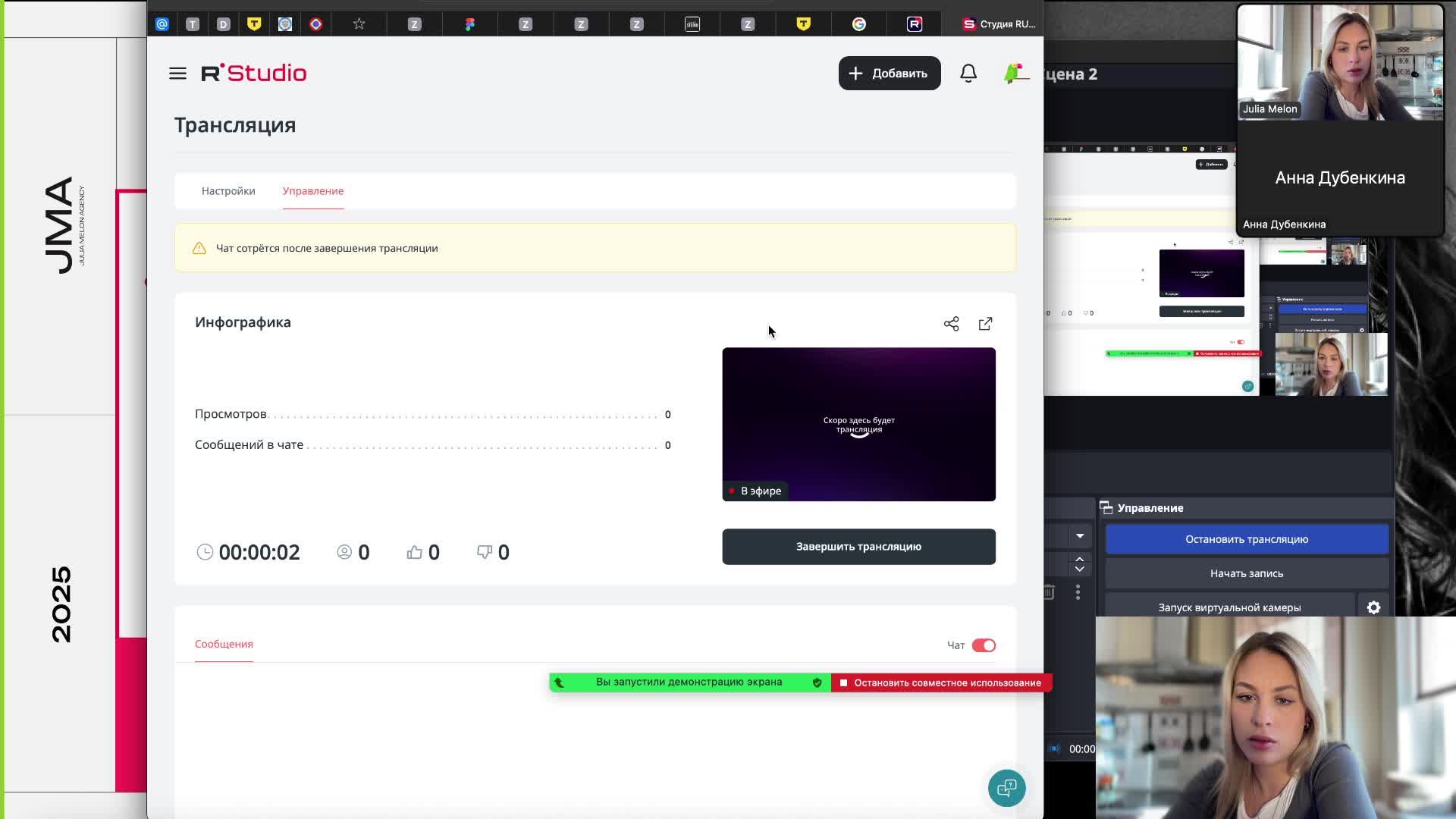This screenshot has height=819, width=1456.
Task: Click Остановить совместное использование button
Action: tap(940, 682)
